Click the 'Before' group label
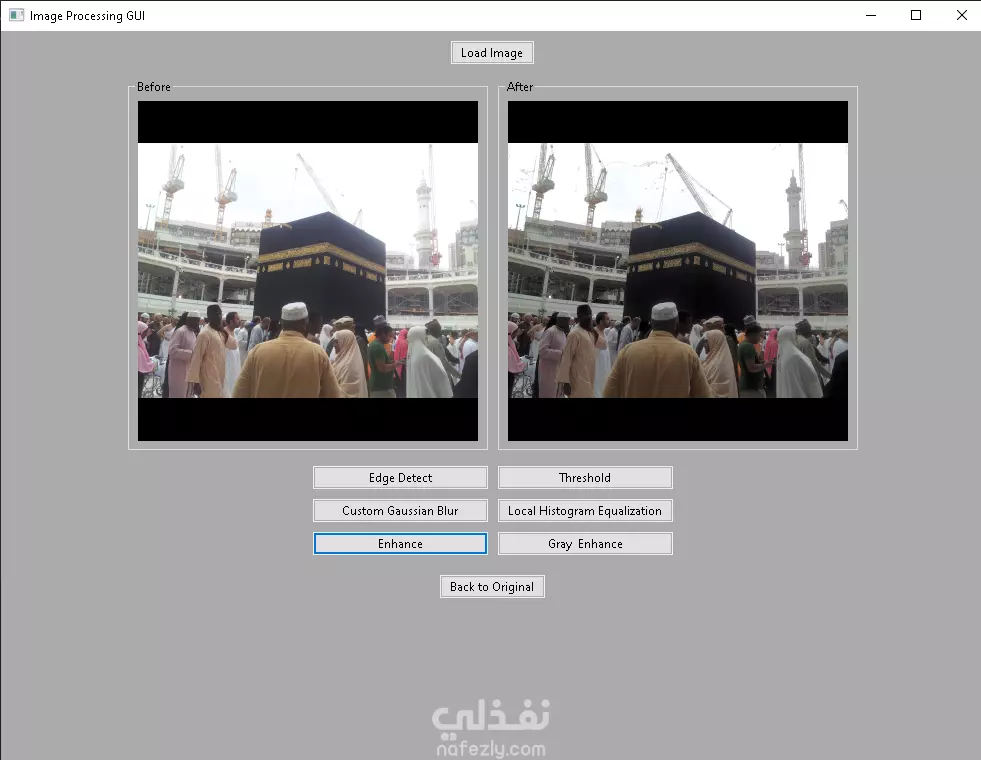The width and height of the screenshot is (981, 760). 153,87
